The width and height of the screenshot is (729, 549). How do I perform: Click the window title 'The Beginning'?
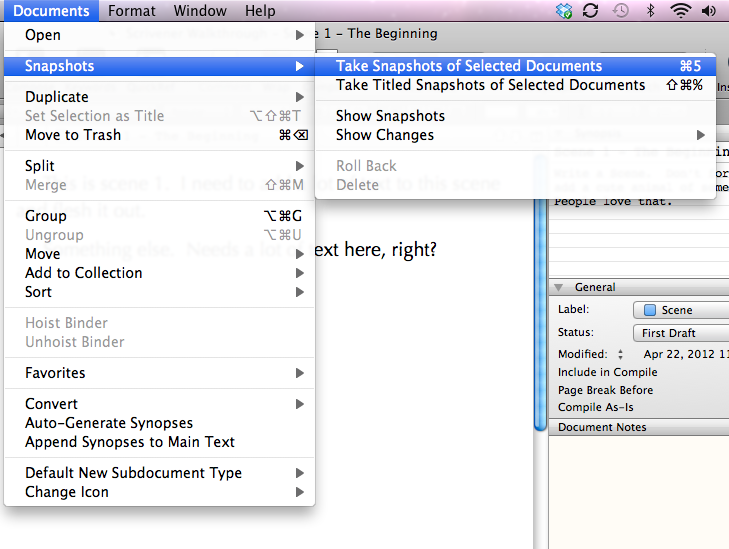(x=392, y=33)
